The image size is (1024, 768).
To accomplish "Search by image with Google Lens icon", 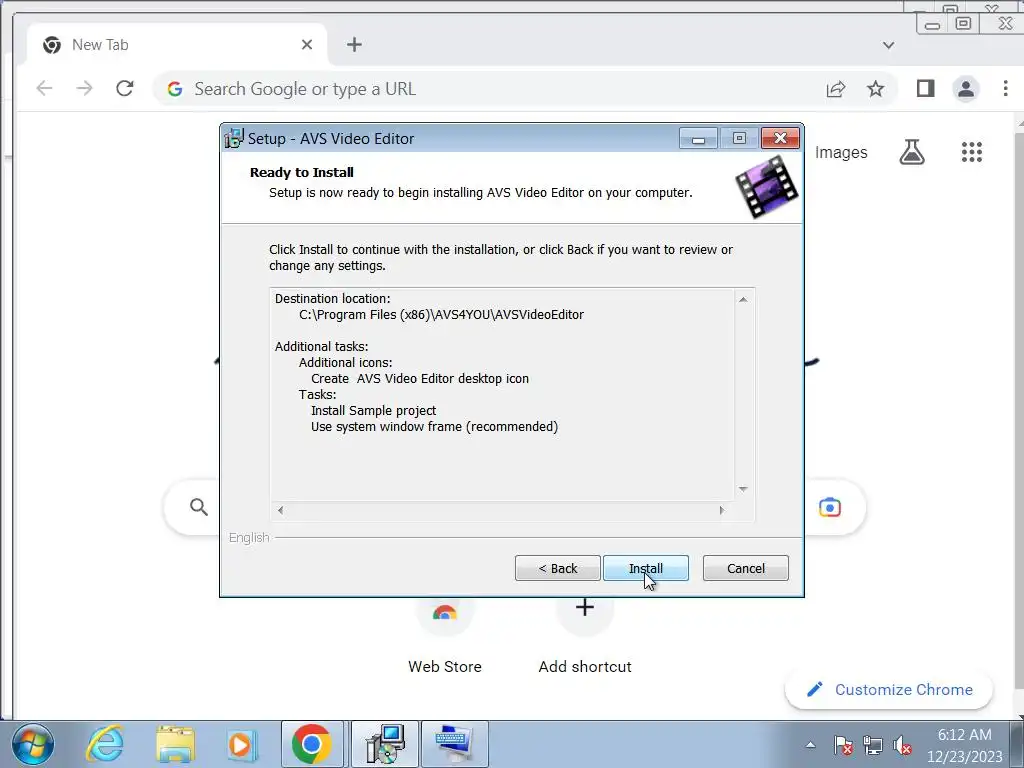I will point(830,507).
